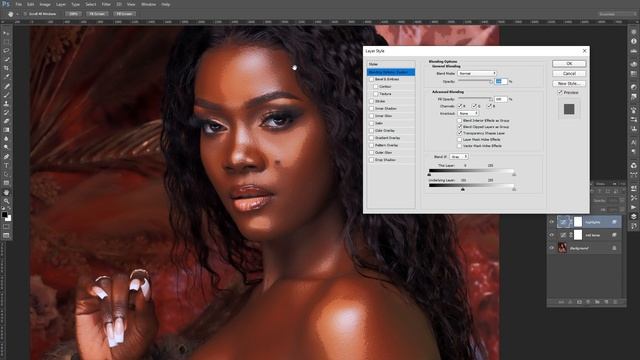
Task: Open the Knockout dropdown
Action: [x=468, y=113]
